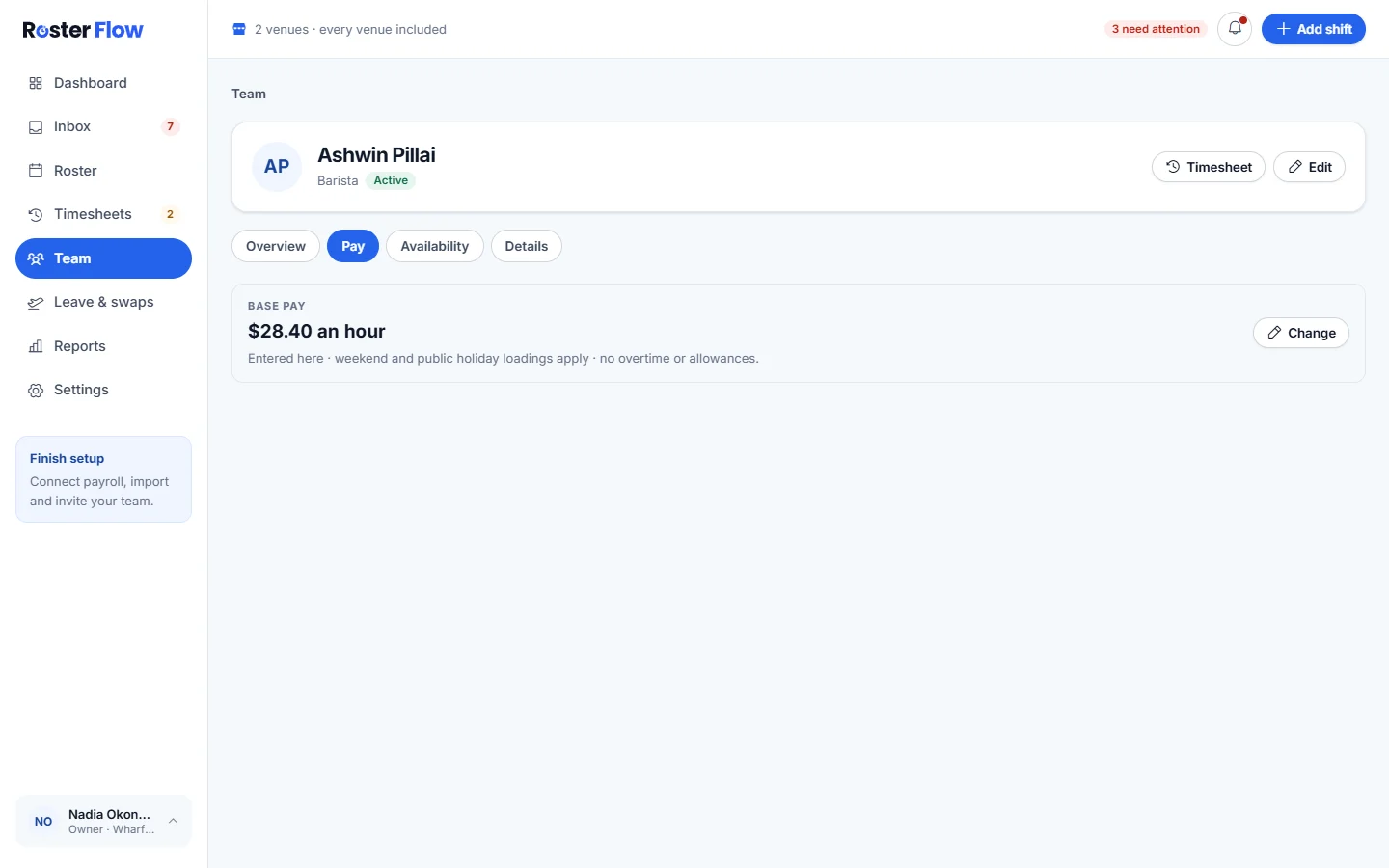Open Ashwin's Timesheet
Viewport: 1389px width, 868px height.
1209,167
